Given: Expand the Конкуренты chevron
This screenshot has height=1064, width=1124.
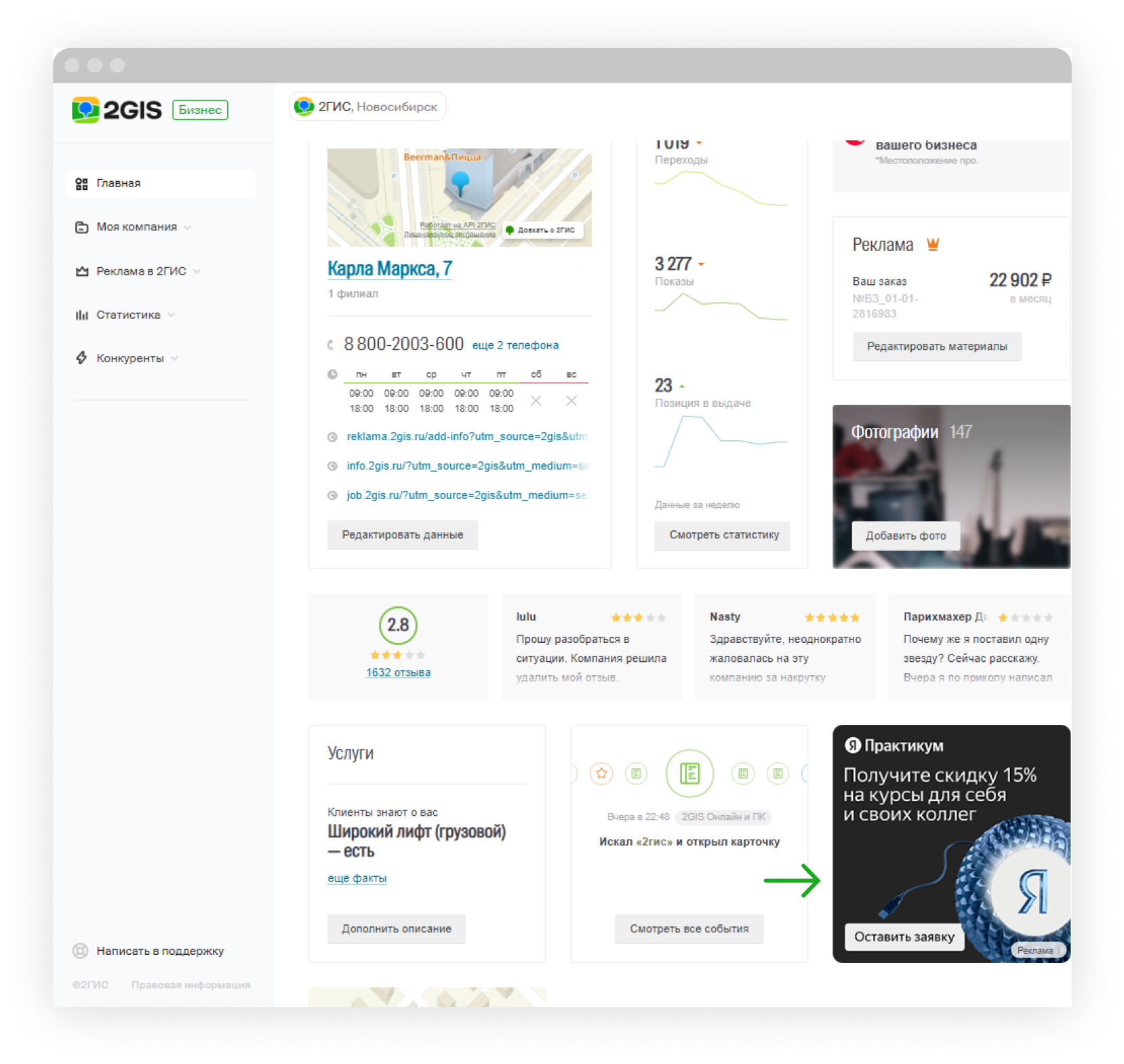Looking at the screenshot, I should [175, 359].
